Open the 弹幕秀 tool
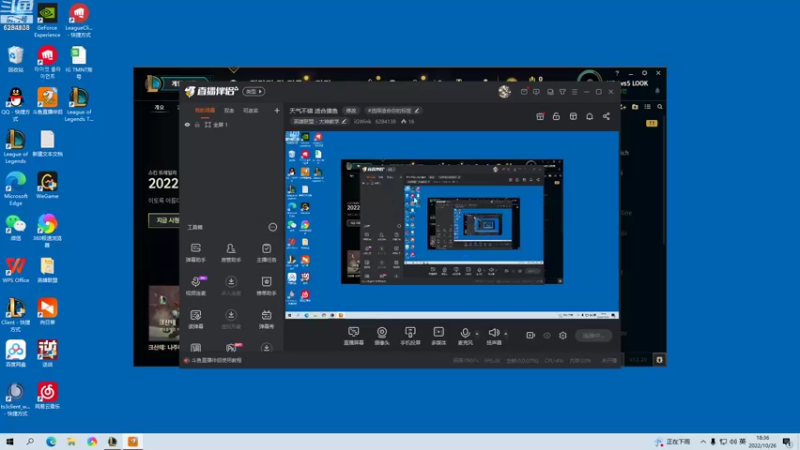The width and height of the screenshot is (800, 450). coord(266,319)
